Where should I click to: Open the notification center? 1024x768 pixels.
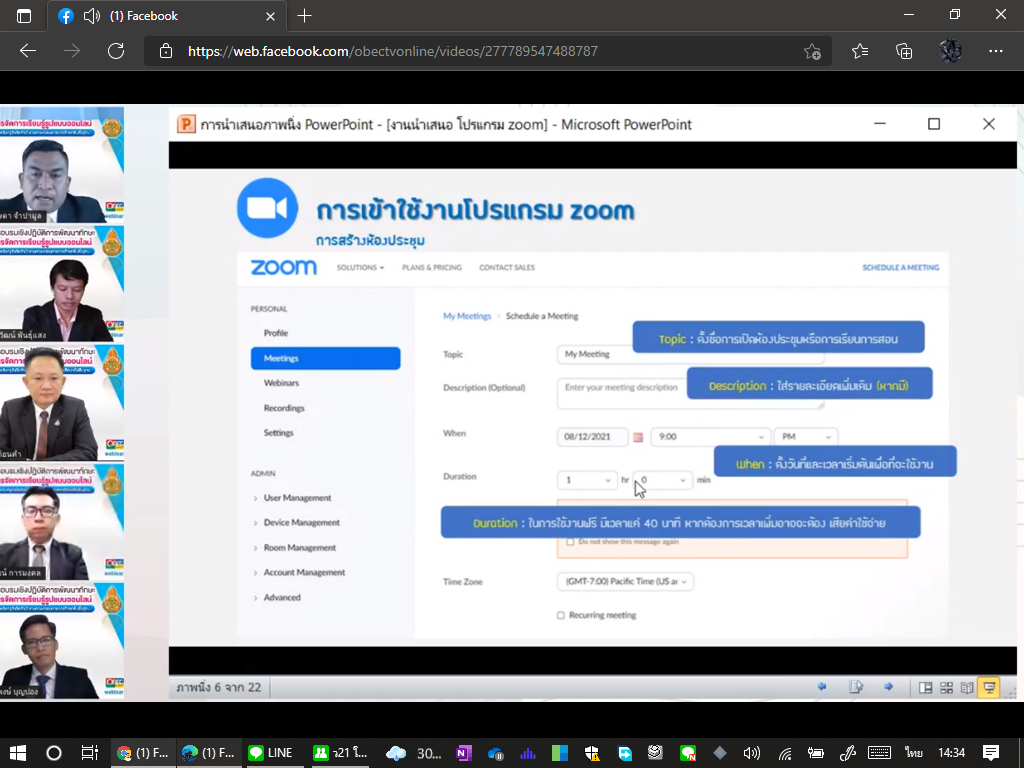pos(991,753)
